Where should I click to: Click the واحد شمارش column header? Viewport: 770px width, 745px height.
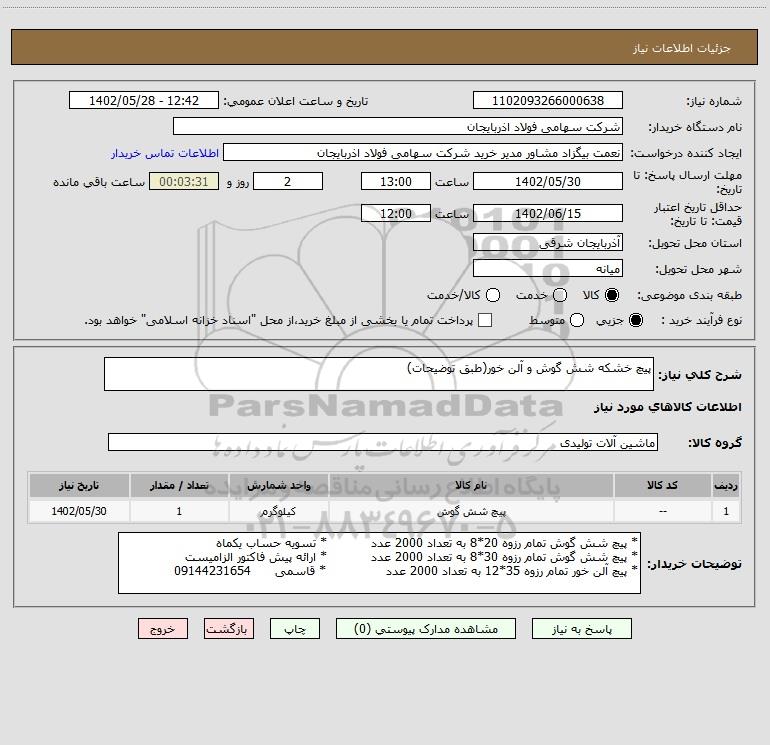[278, 485]
